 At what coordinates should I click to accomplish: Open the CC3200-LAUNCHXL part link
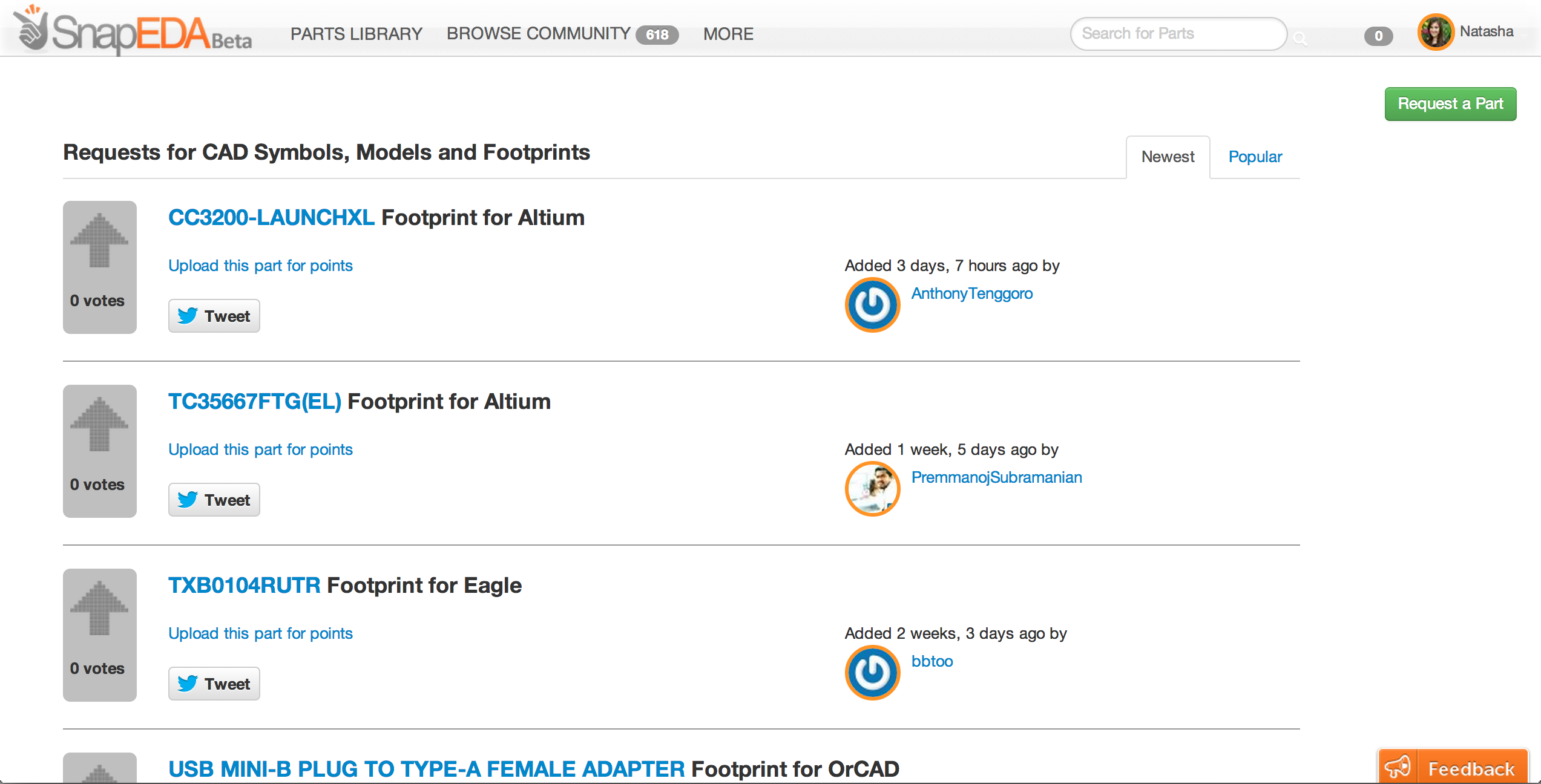[x=271, y=217]
